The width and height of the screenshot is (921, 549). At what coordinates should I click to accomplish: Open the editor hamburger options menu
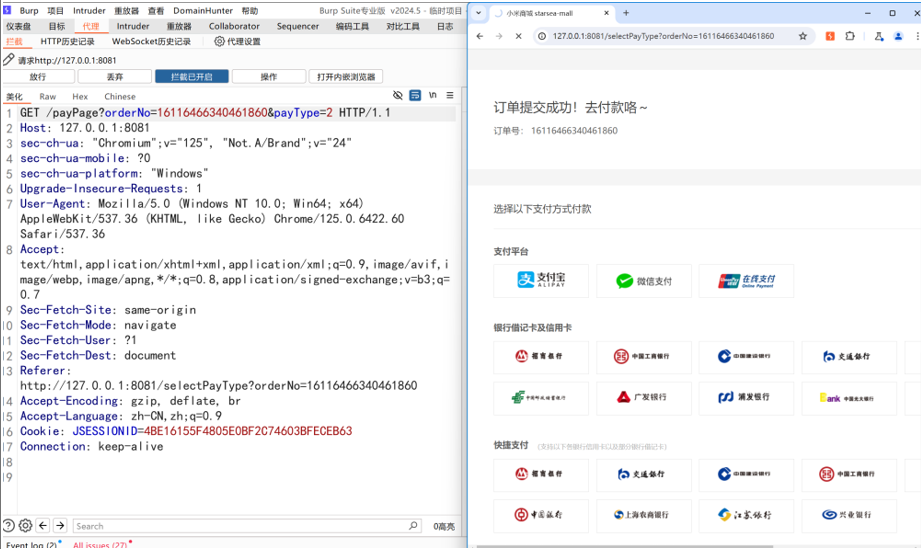coord(450,95)
